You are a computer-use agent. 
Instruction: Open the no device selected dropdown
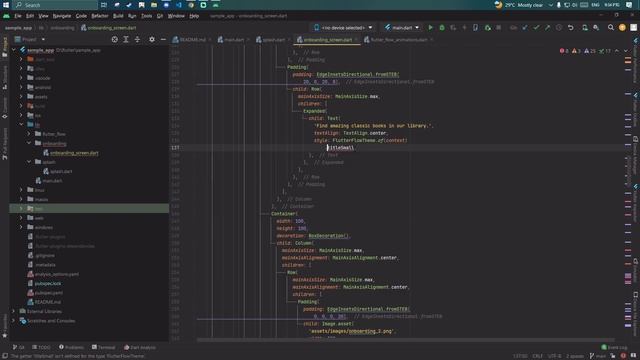[x=343, y=28]
